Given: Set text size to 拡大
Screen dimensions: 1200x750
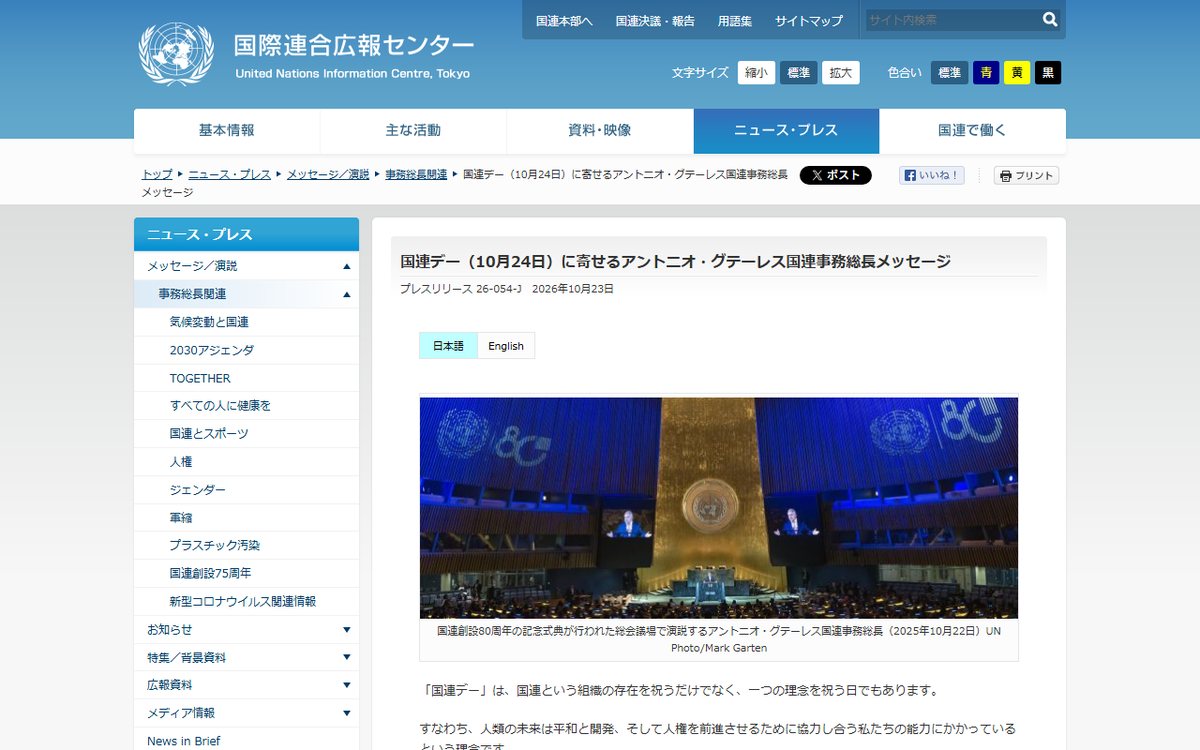Looking at the screenshot, I should click(841, 73).
